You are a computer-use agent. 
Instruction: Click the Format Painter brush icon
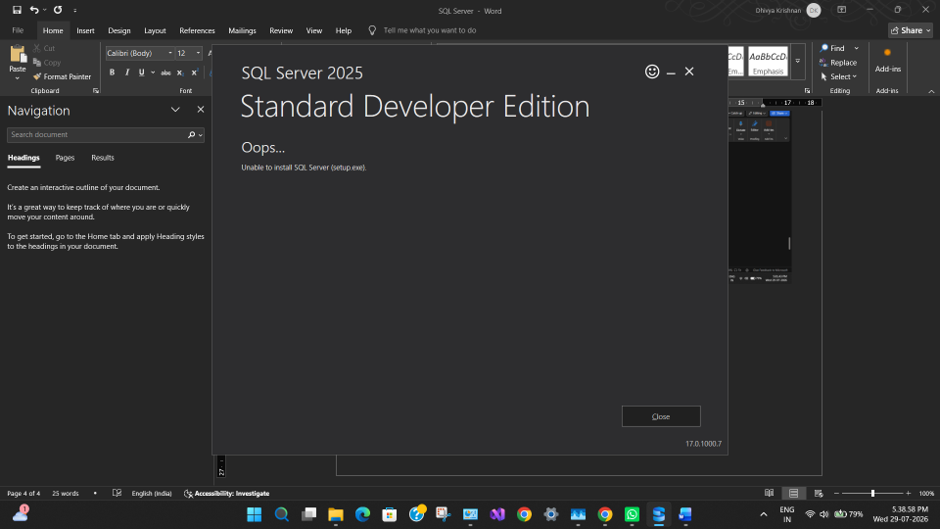[x=37, y=77]
